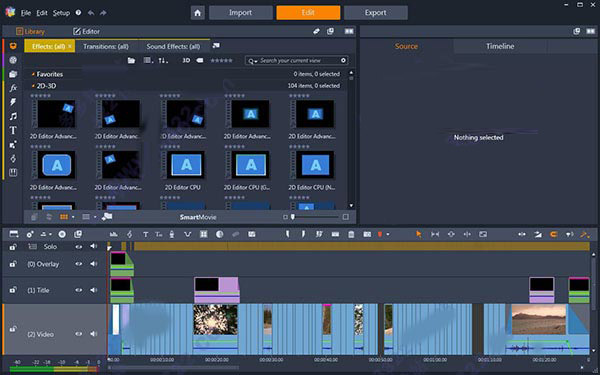Toggle visibility eye of Overlay track
This screenshot has height=375, width=600.
[x=78, y=264]
